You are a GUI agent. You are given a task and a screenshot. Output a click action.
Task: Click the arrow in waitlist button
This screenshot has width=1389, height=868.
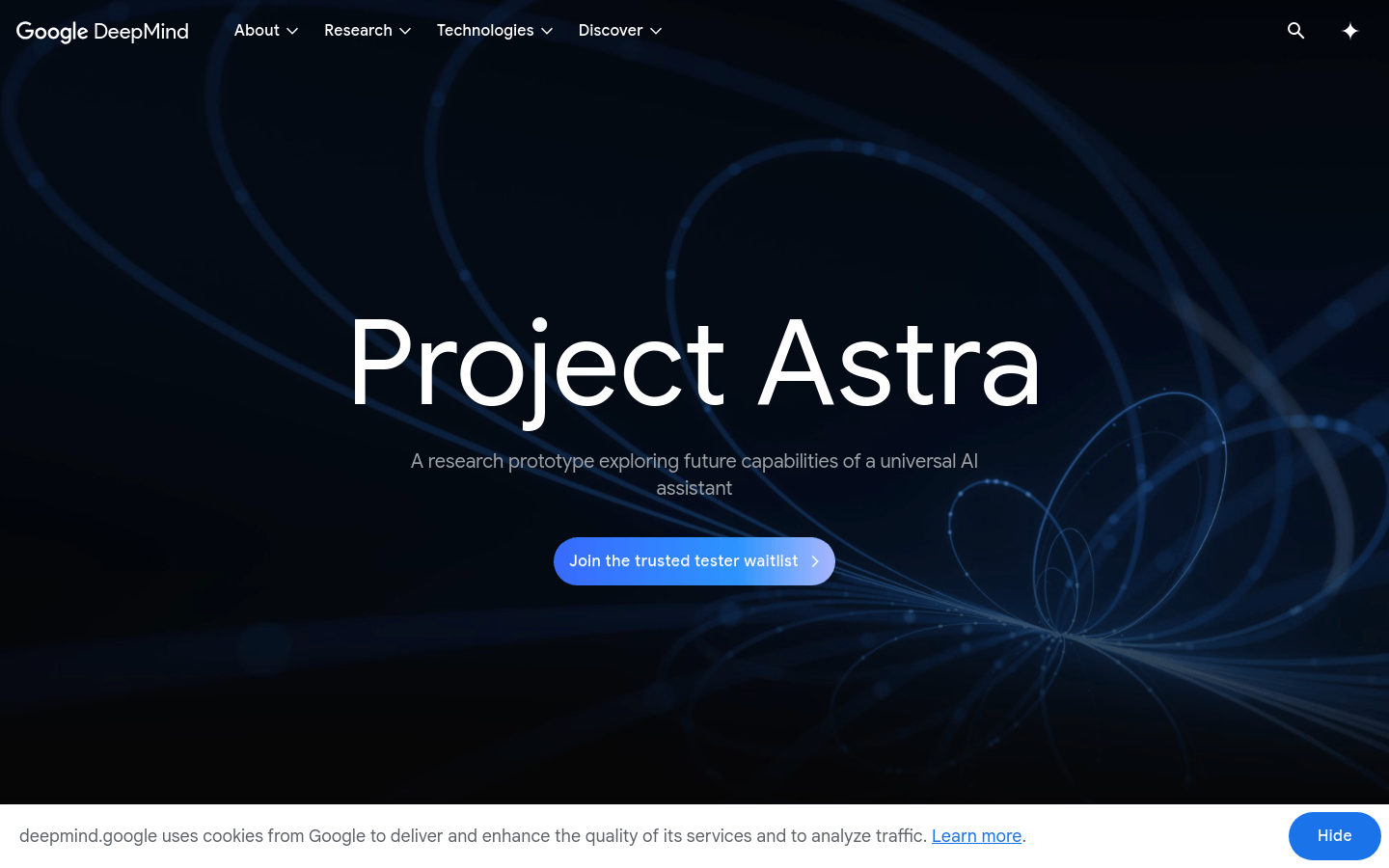tap(815, 561)
